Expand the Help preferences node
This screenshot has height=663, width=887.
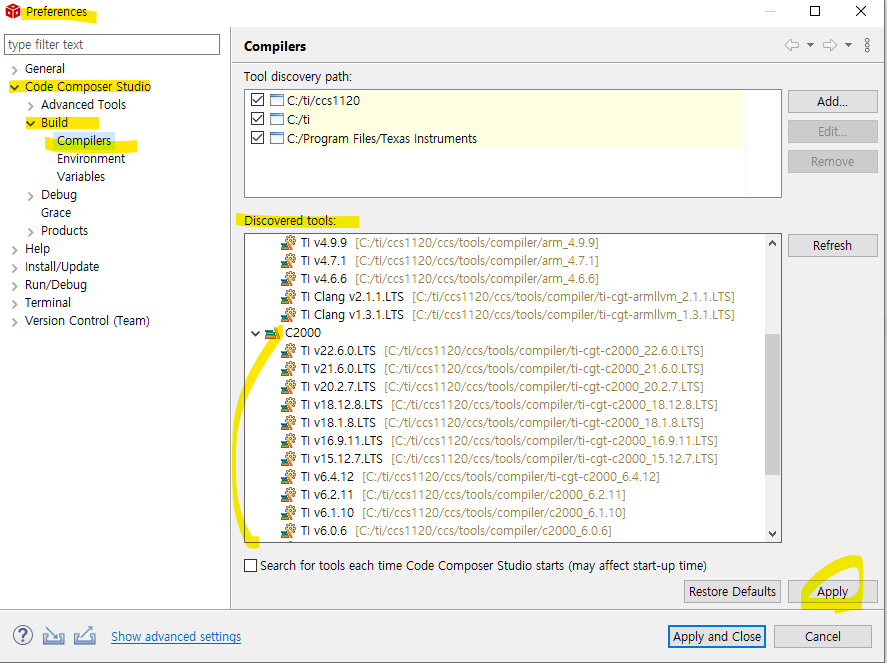coord(15,249)
